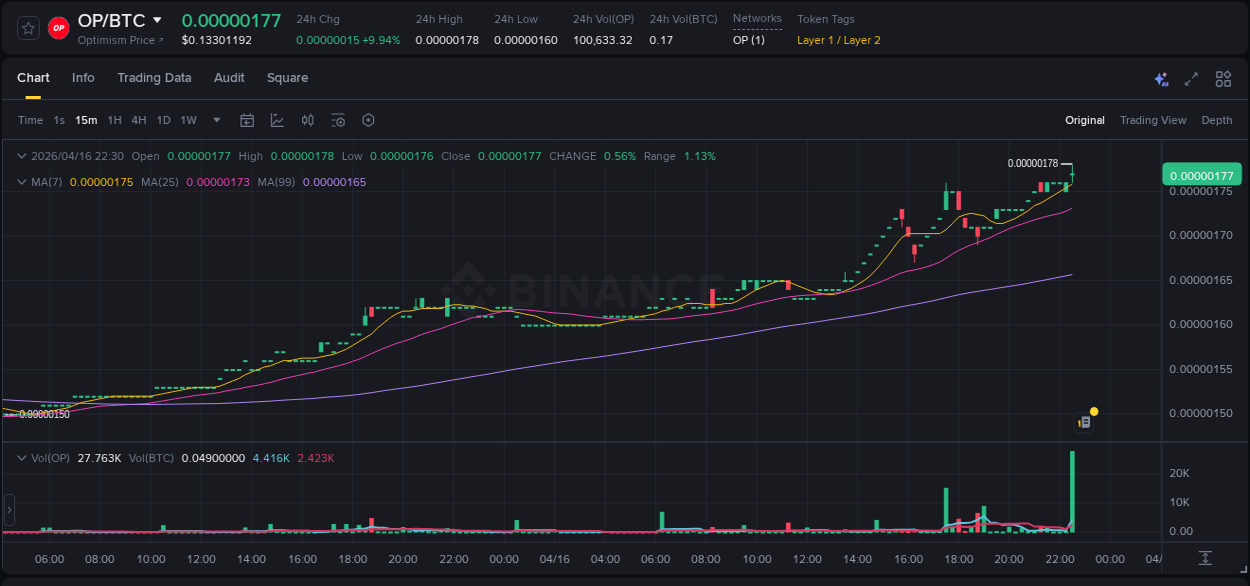The height and width of the screenshot is (586, 1250).
Task: Collapse the MA indicator legend chevron
Action: tap(22, 182)
